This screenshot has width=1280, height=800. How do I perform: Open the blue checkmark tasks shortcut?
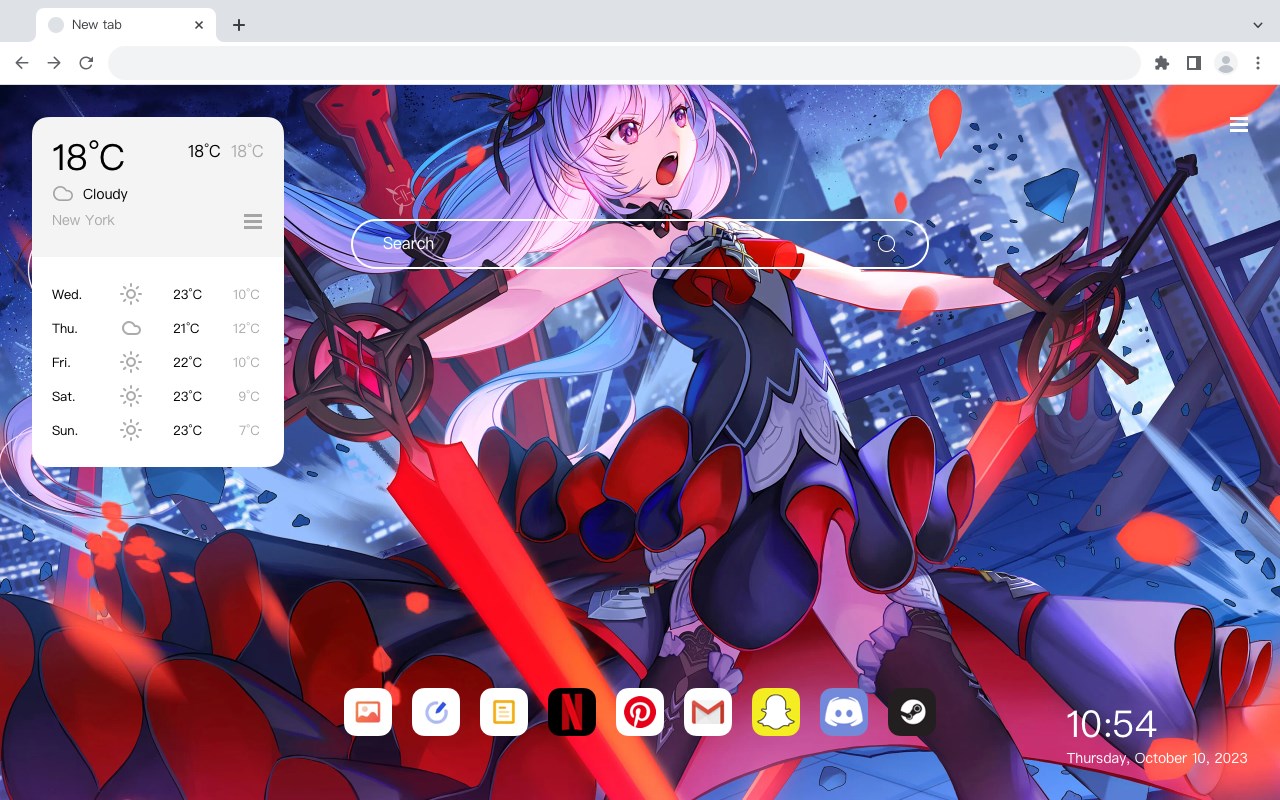coord(436,712)
